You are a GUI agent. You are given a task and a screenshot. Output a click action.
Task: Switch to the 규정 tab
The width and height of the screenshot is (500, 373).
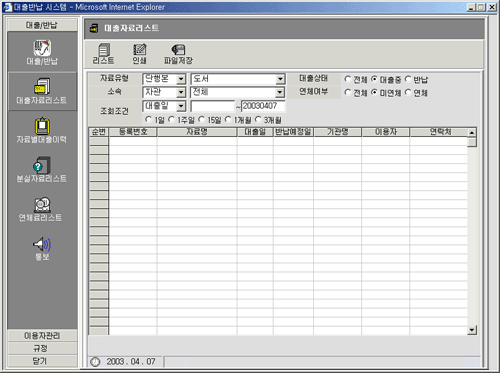click(42, 348)
